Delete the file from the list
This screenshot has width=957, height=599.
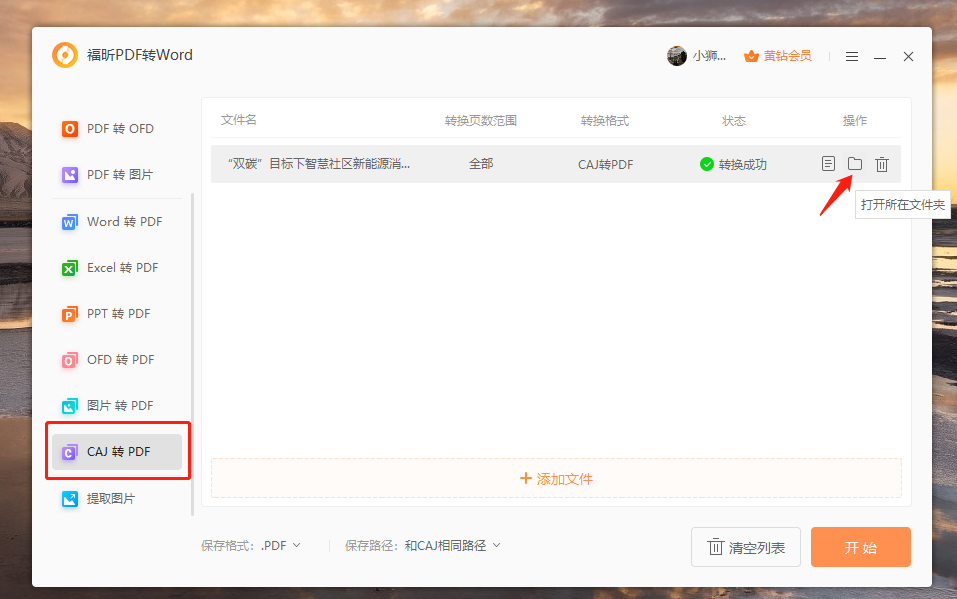tap(881, 164)
